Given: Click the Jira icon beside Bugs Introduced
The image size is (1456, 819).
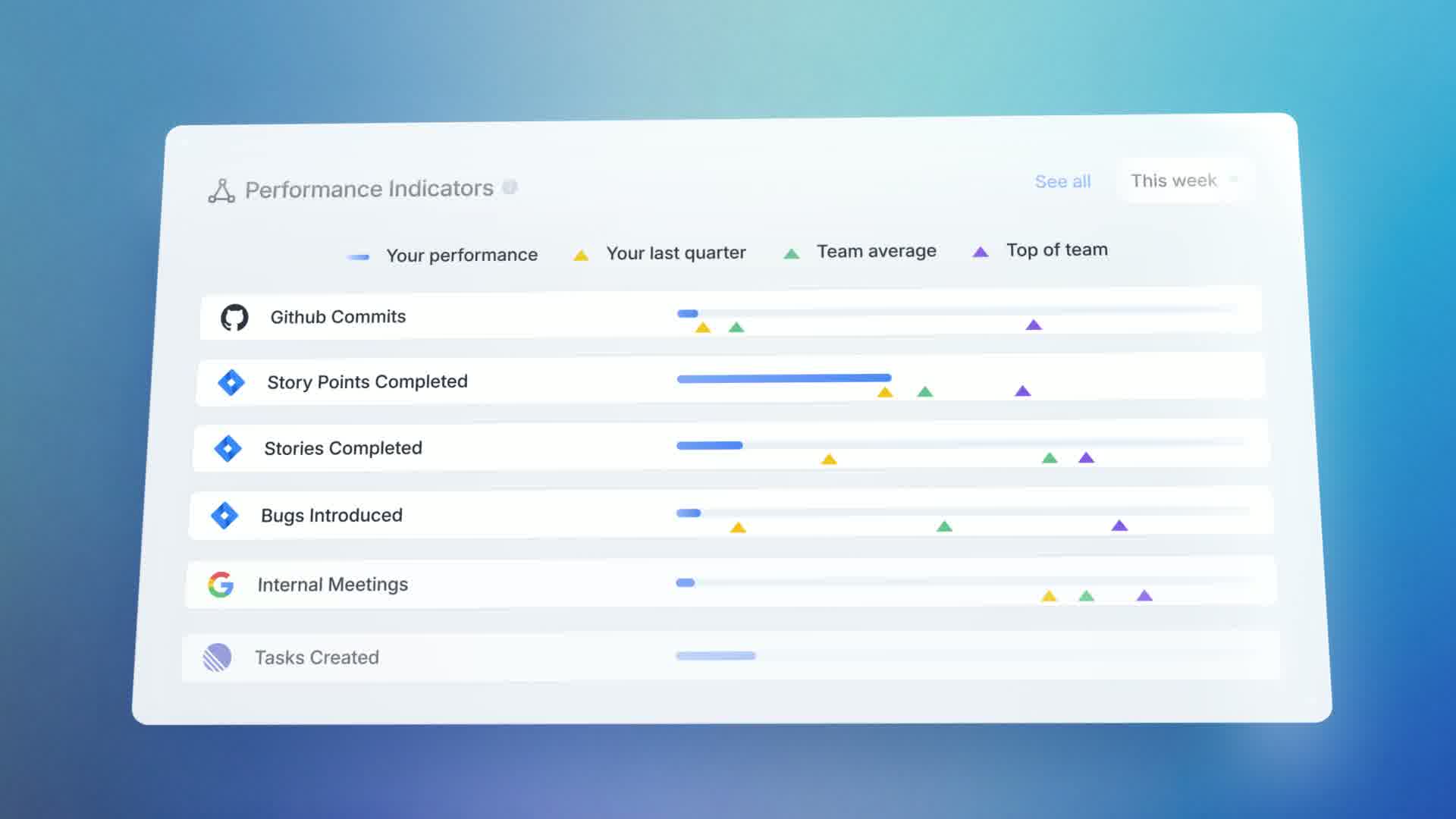Looking at the screenshot, I should [224, 516].
